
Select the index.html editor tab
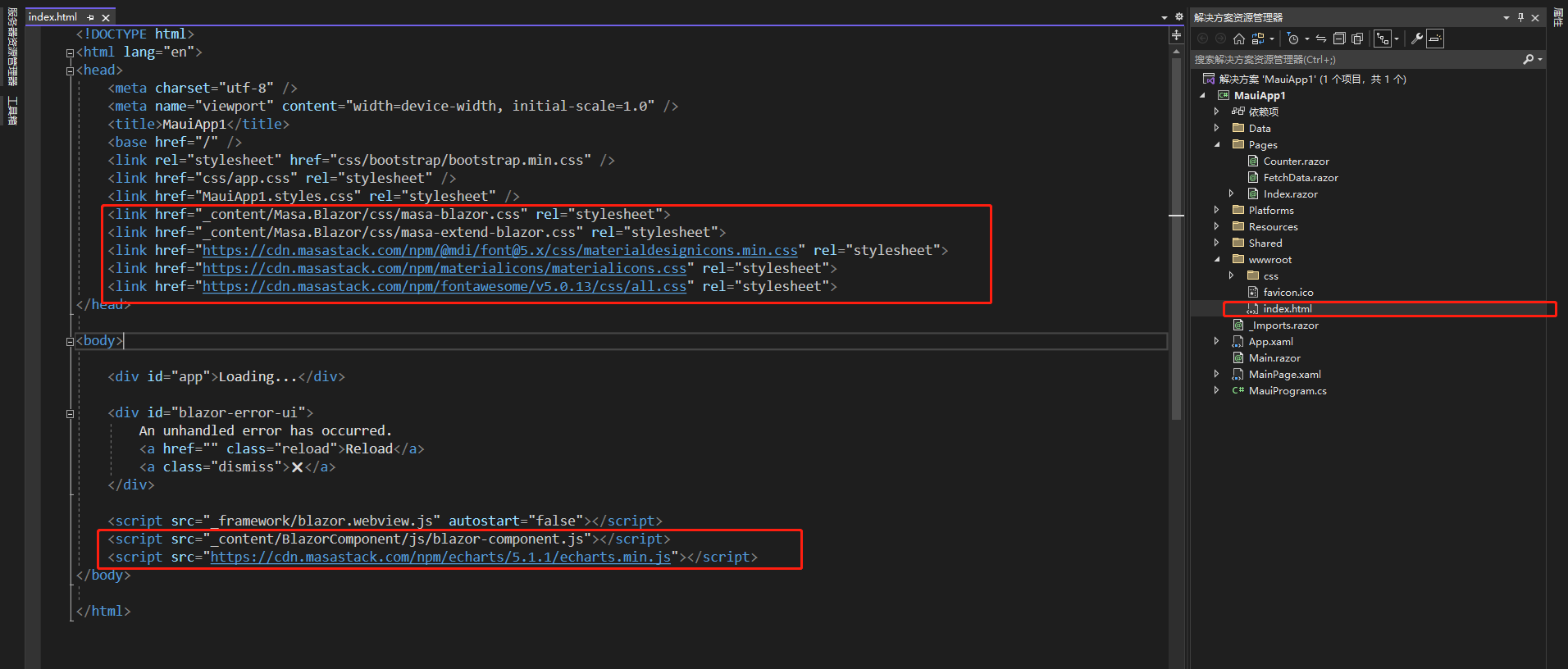tap(52, 17)
